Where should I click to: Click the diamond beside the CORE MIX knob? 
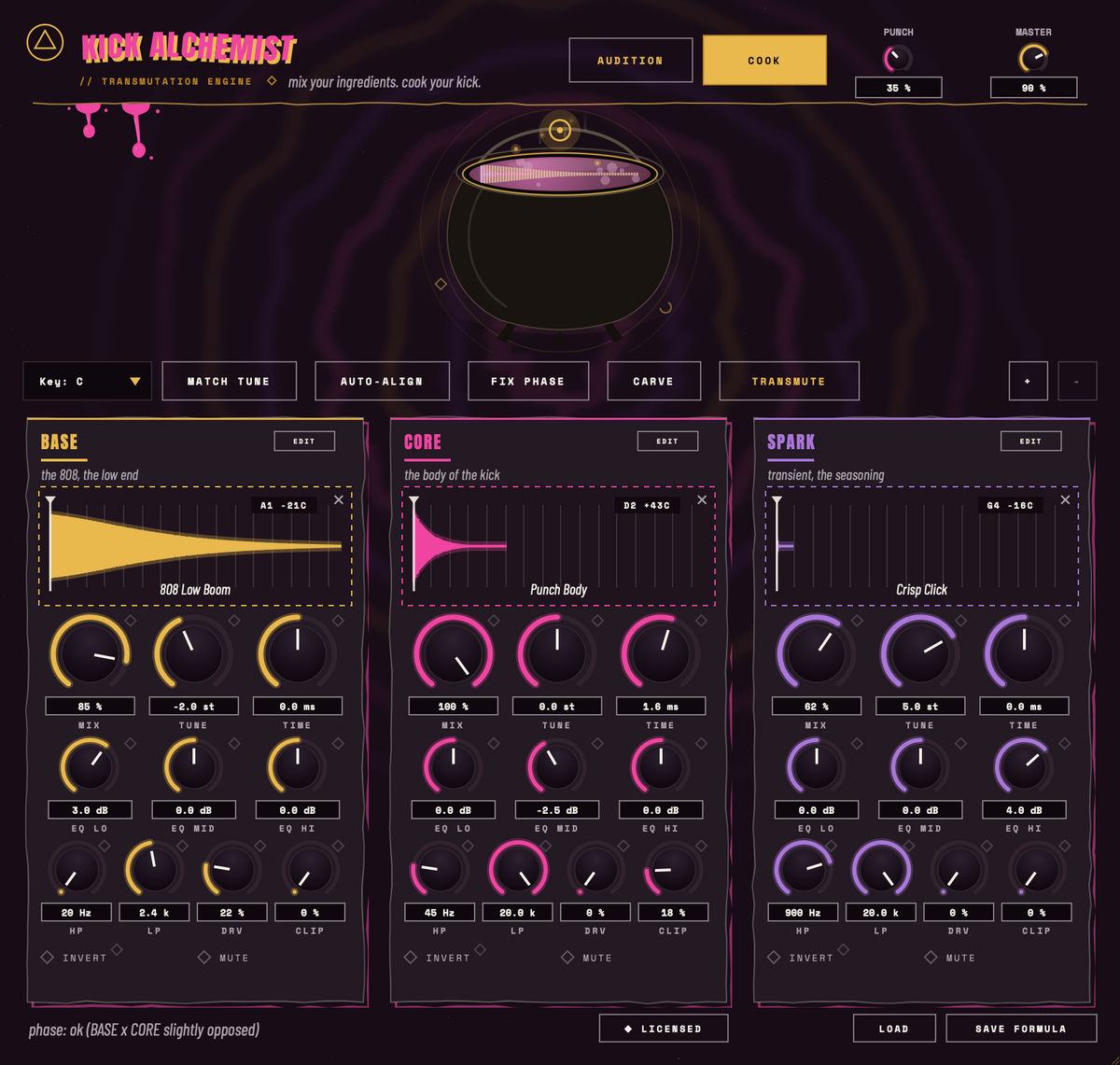[494, 620]
